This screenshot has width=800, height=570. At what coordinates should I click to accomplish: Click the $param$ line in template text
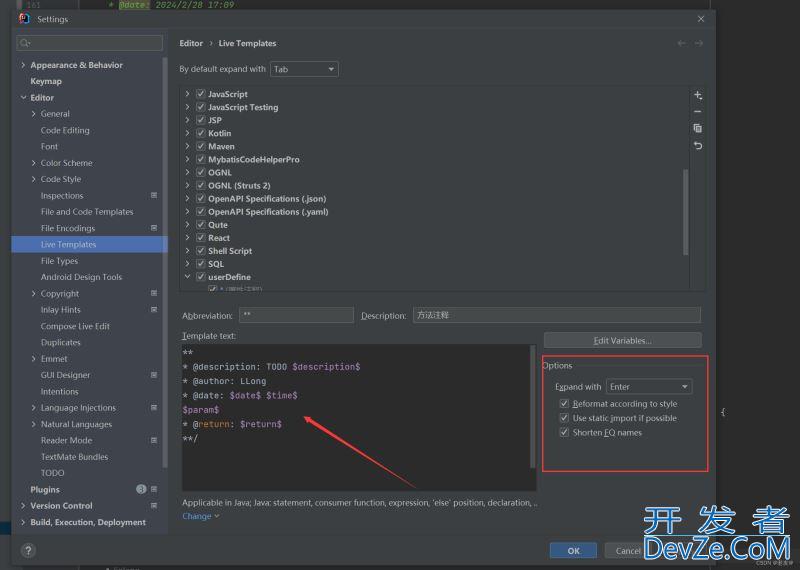201,410
